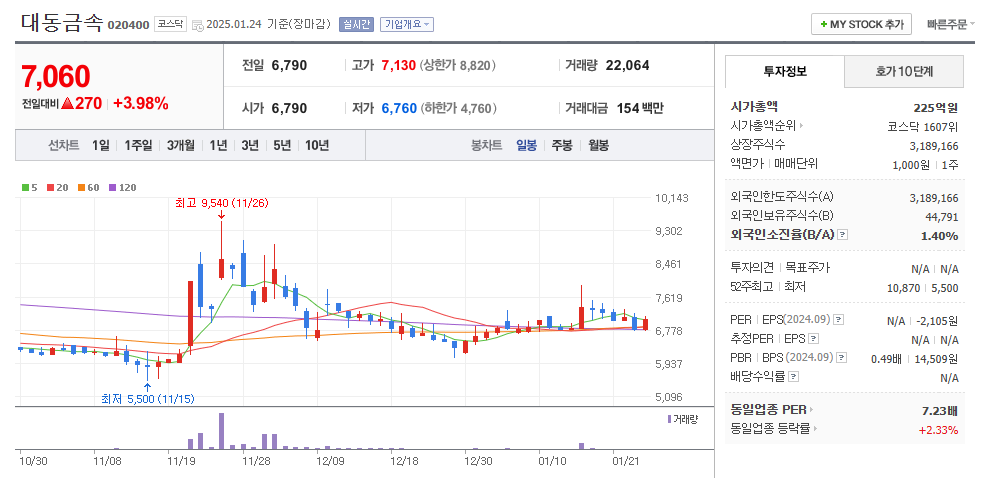Select the 10년 line chart period
The image size is (985, 478).
click(317, 146)
